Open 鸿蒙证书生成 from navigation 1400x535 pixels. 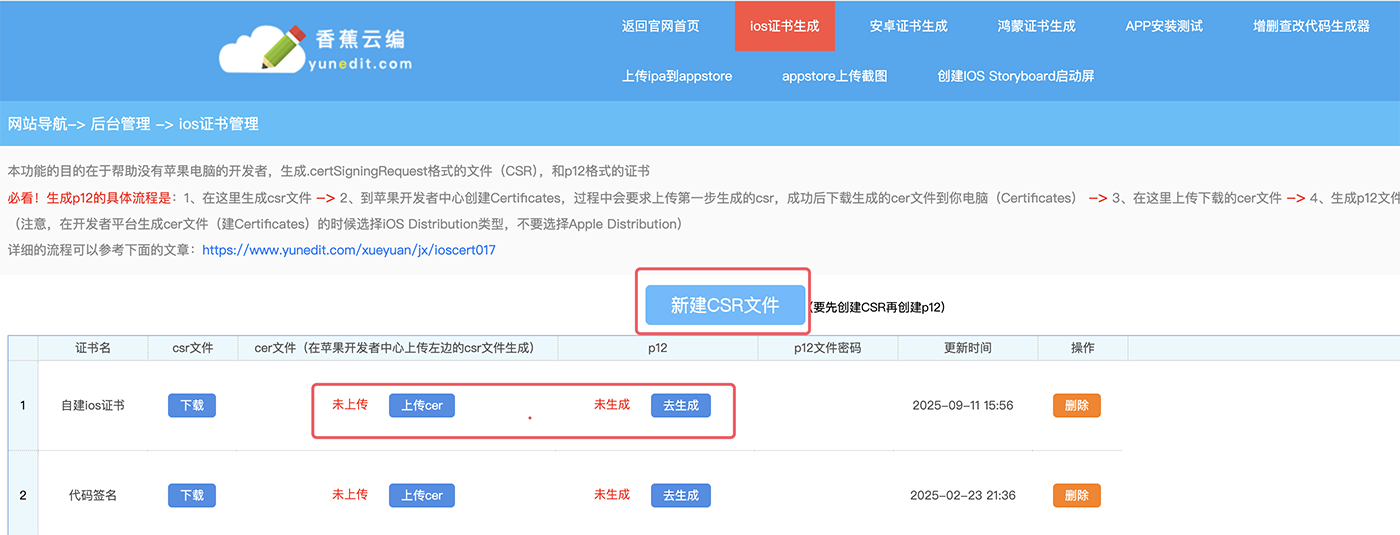coord(1036,26)
